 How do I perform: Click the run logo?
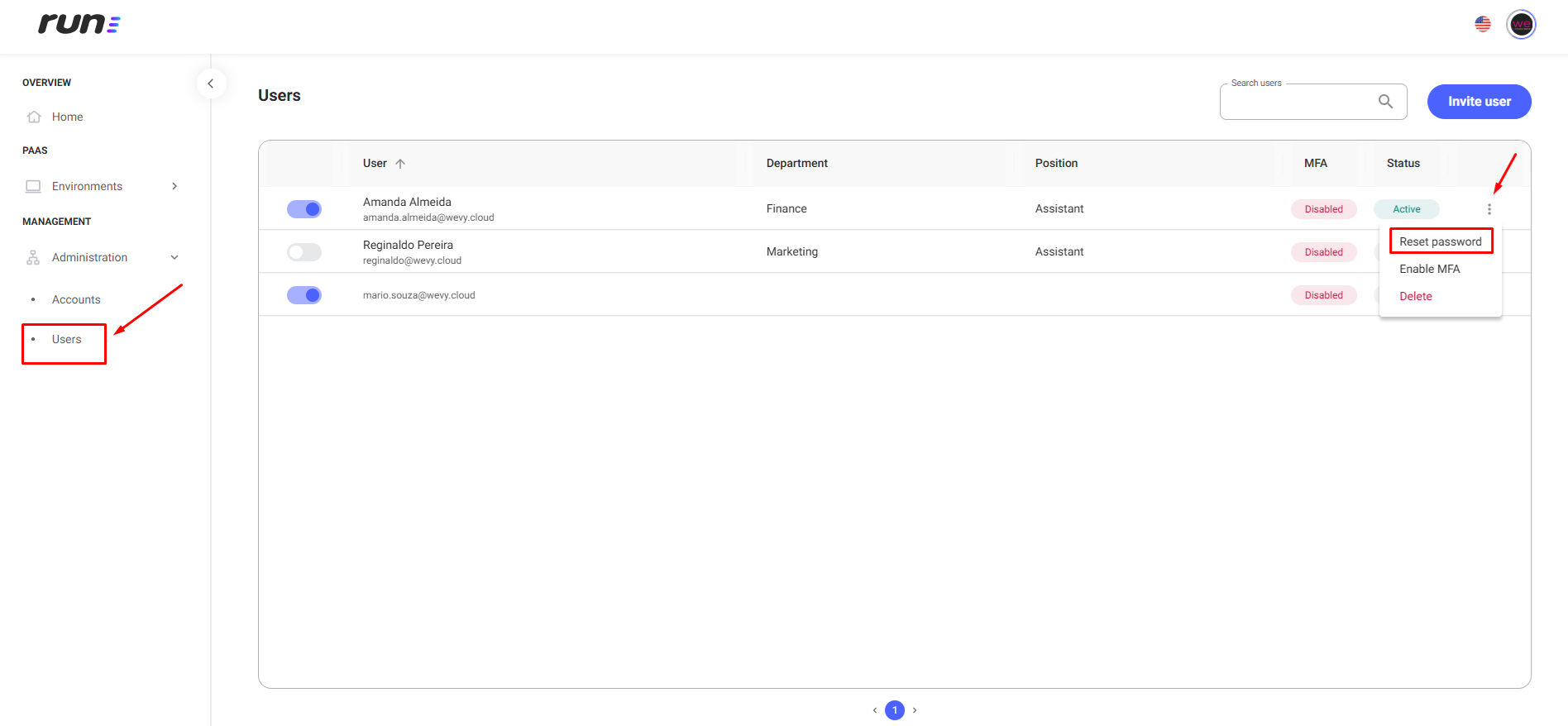[x=79, y=24]
